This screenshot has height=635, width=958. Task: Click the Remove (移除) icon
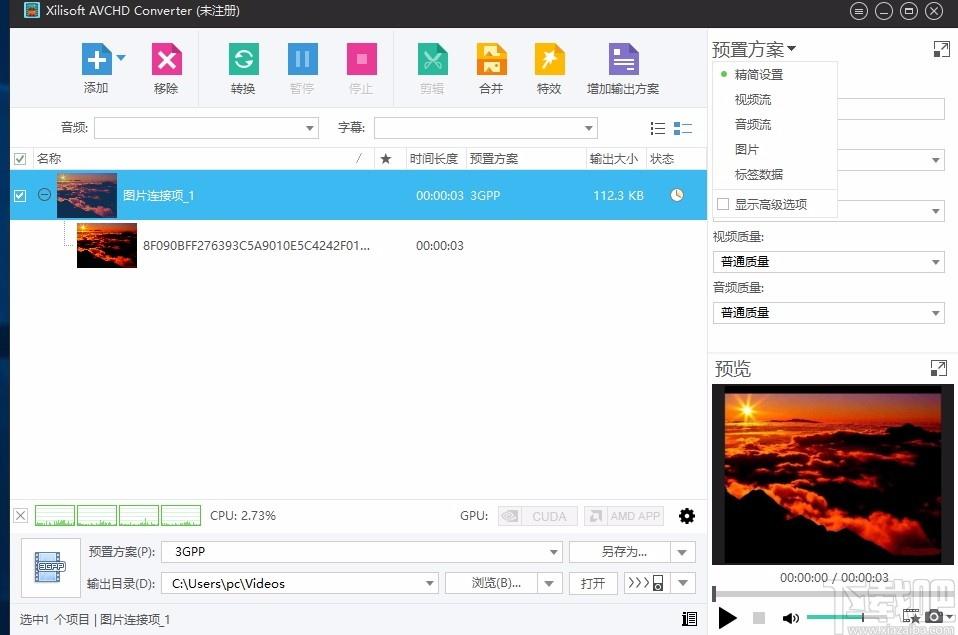point(167,59)
